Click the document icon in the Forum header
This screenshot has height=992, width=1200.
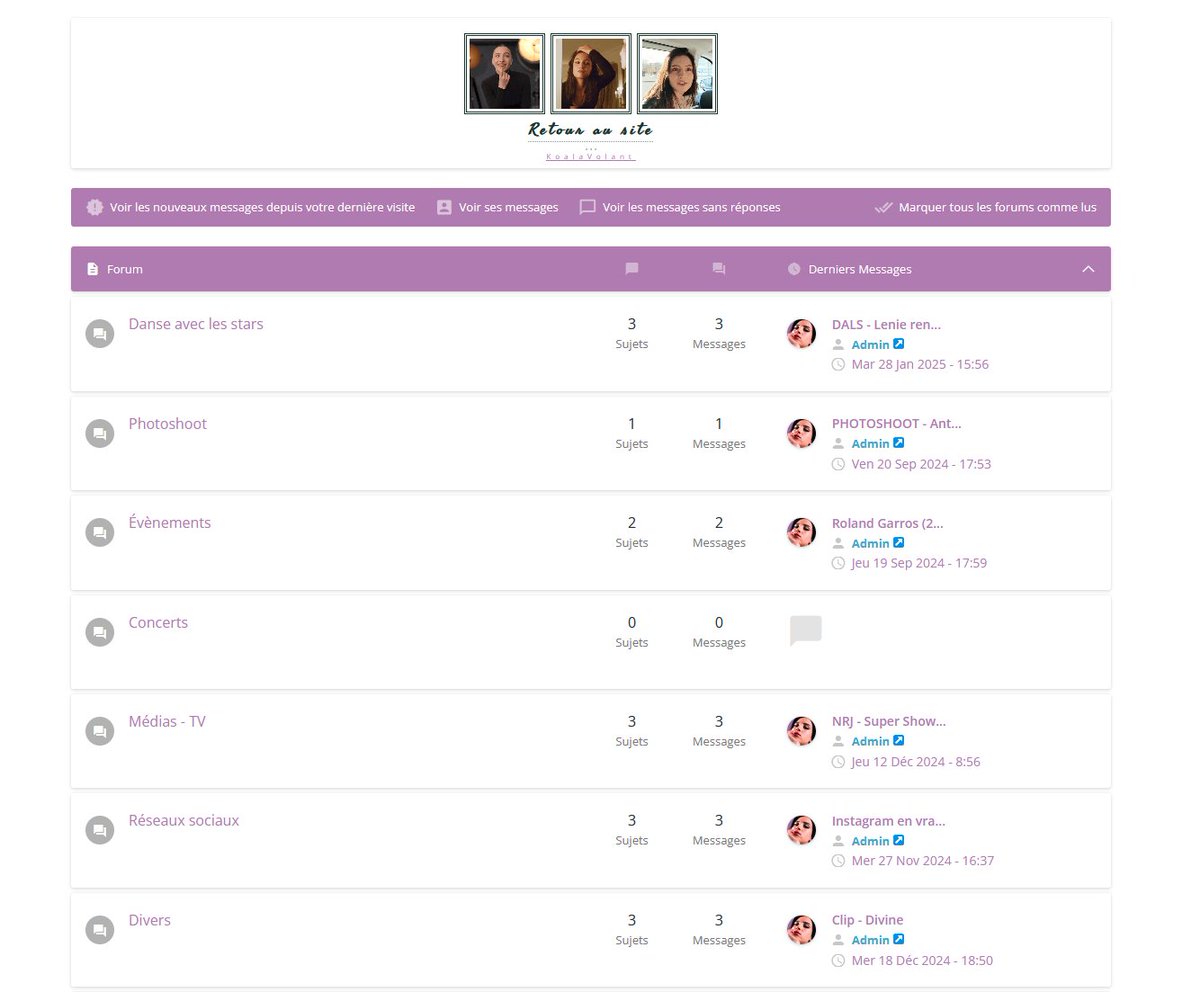pos(93,269)
